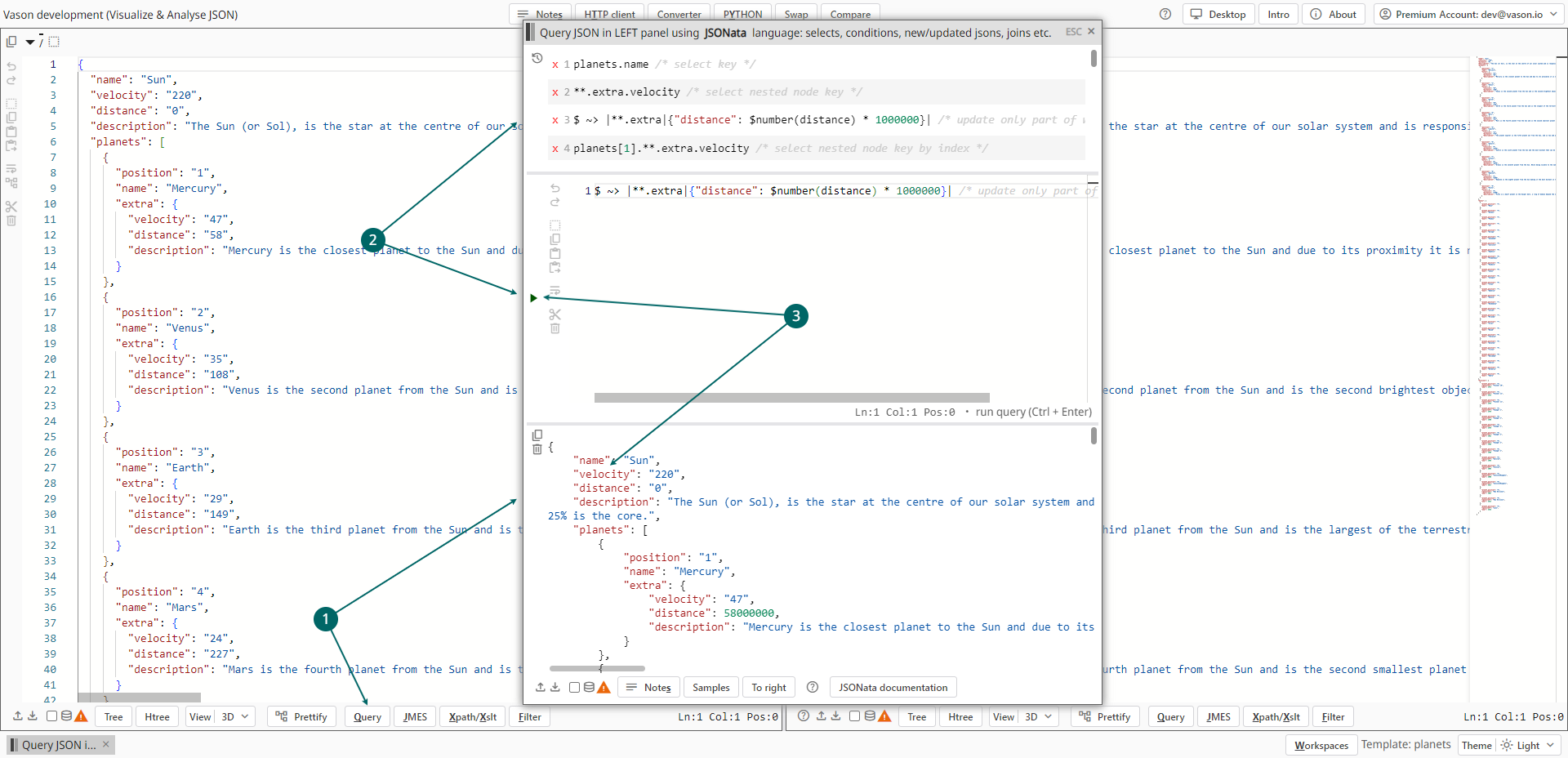Open the 3D view dropdown in left panel
Viewport: 1568px width, 758px height.
[236, 717]
